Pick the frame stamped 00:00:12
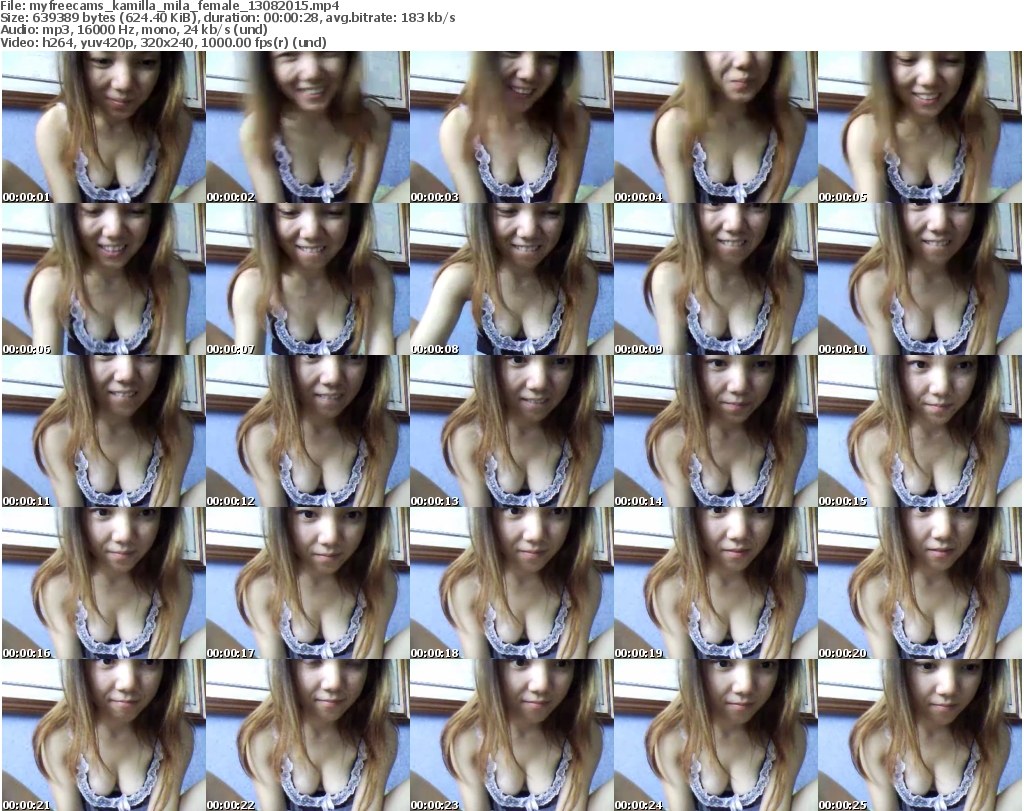The width and height of the screenshot is (1024, 811). click(308, 431)
